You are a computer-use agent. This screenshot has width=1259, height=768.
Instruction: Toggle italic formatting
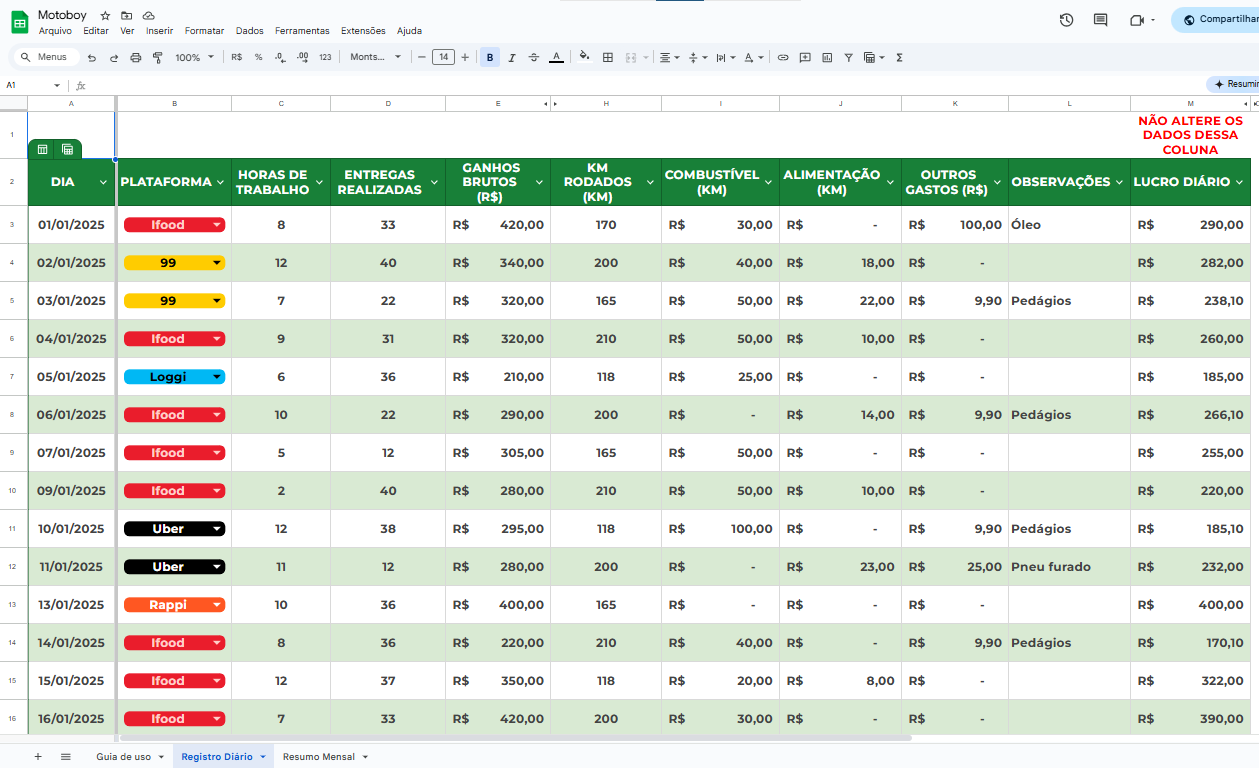(x=512, y=58)
